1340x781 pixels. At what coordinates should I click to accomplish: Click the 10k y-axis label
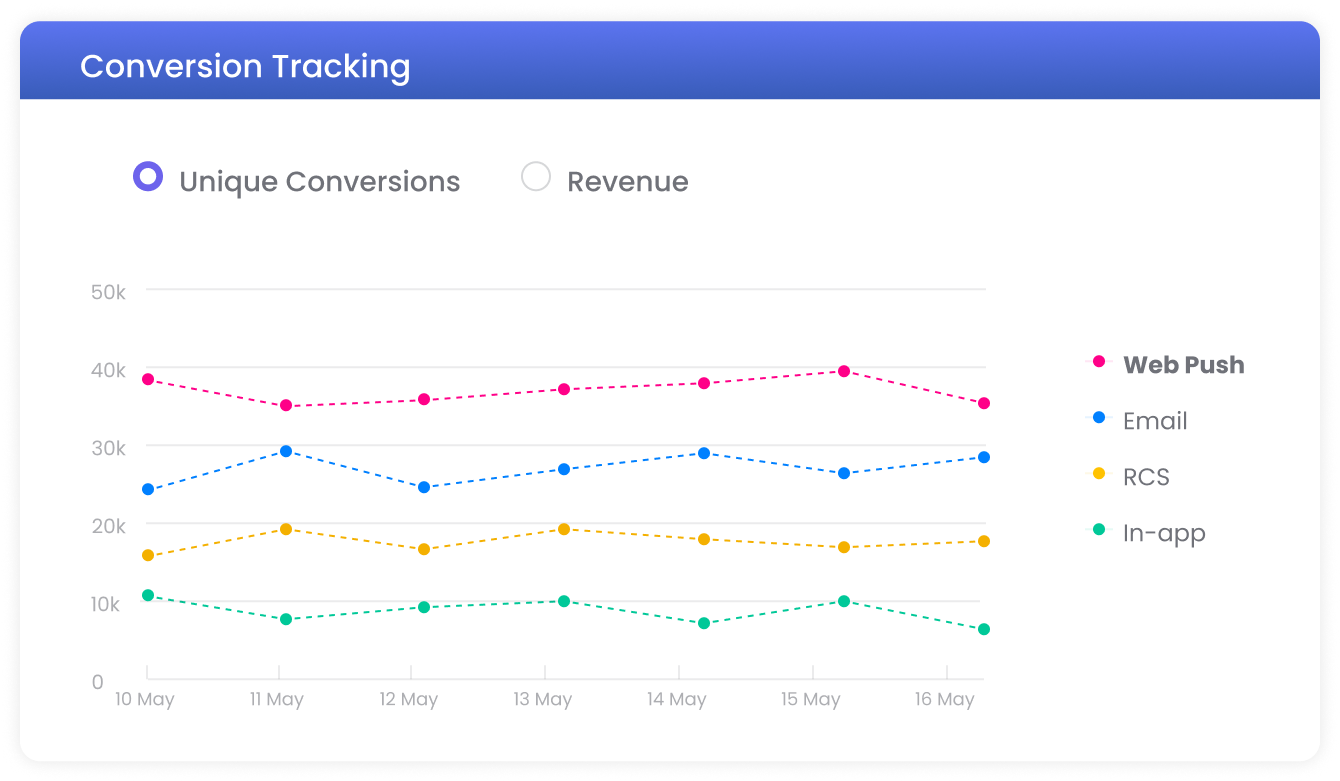tap(106, 604)
